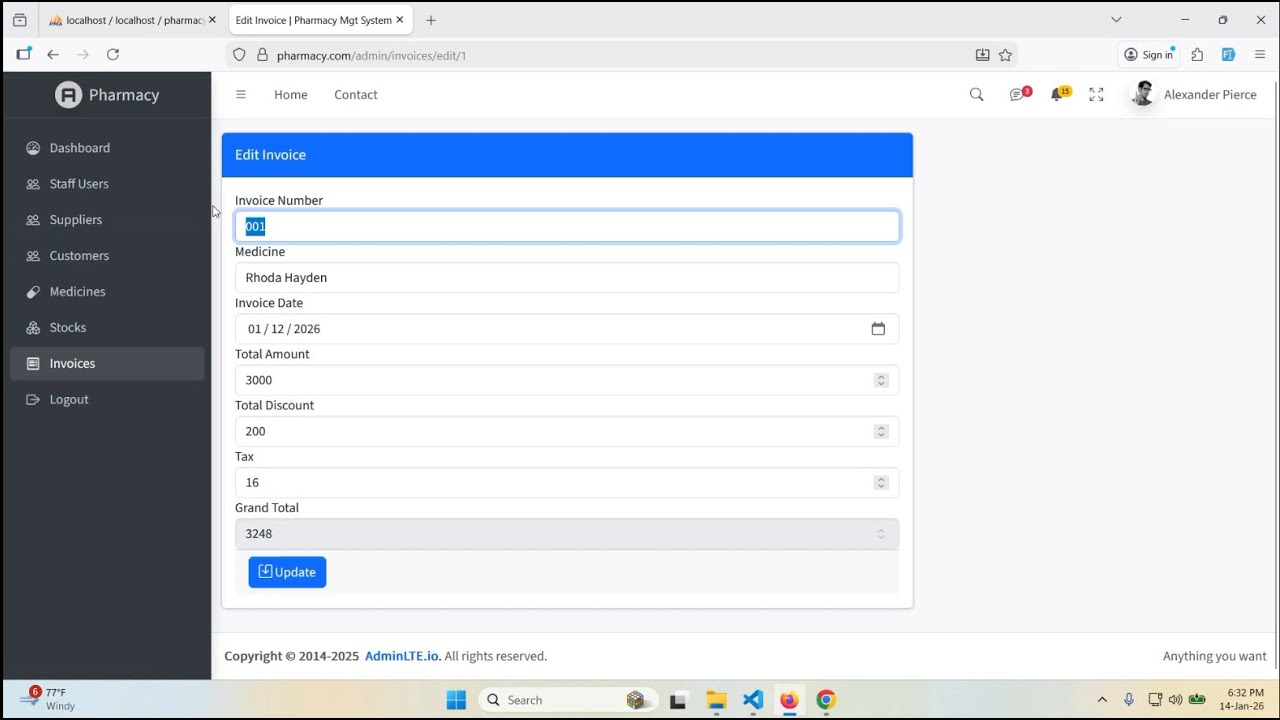
Task: Click Firefox Sign in button
Action: (1148, 55)
